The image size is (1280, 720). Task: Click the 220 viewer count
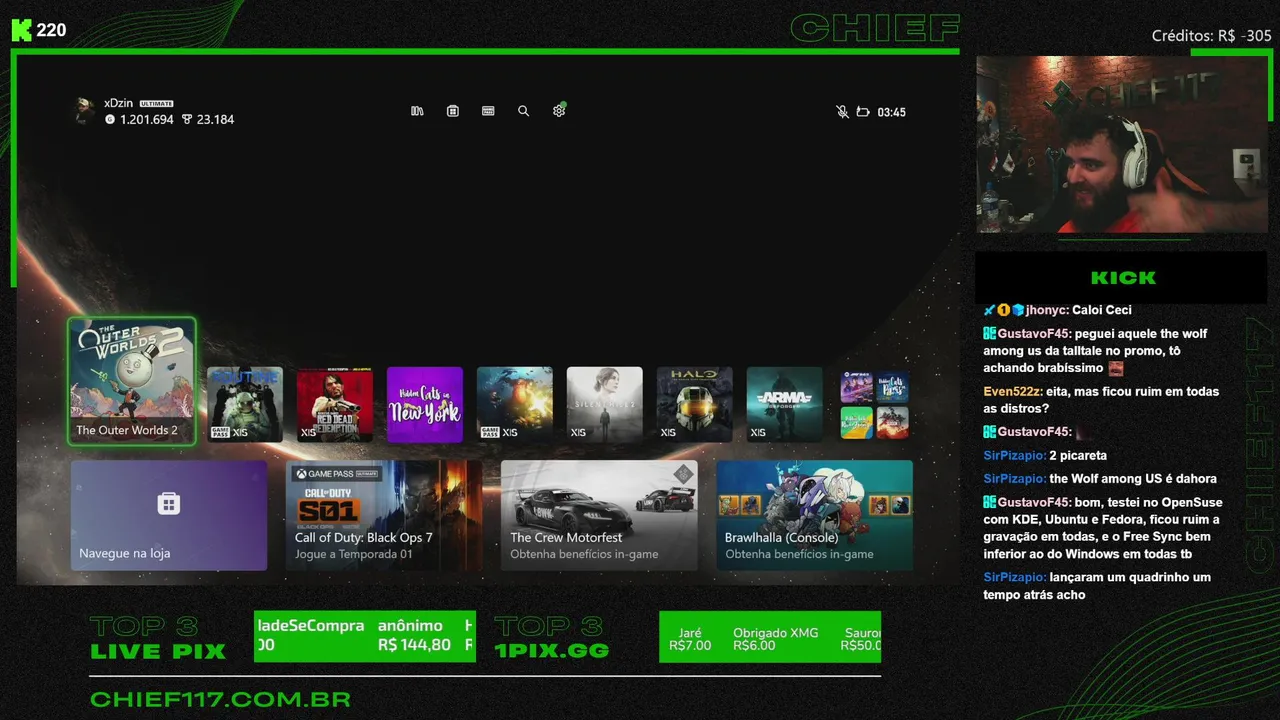(51, 30)
